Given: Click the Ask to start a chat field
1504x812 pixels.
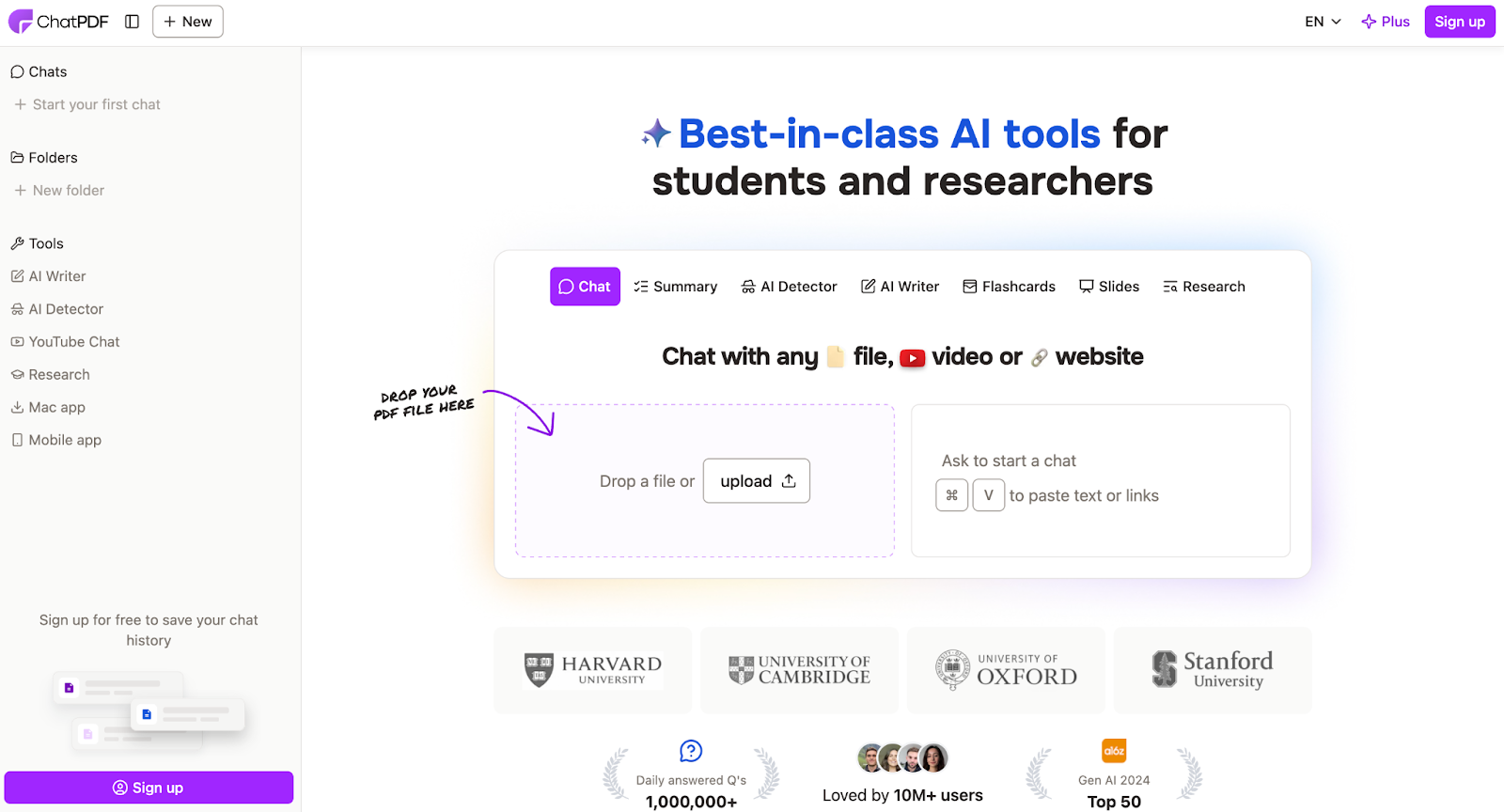Looking at the screenshot, I should (1100, 461).
